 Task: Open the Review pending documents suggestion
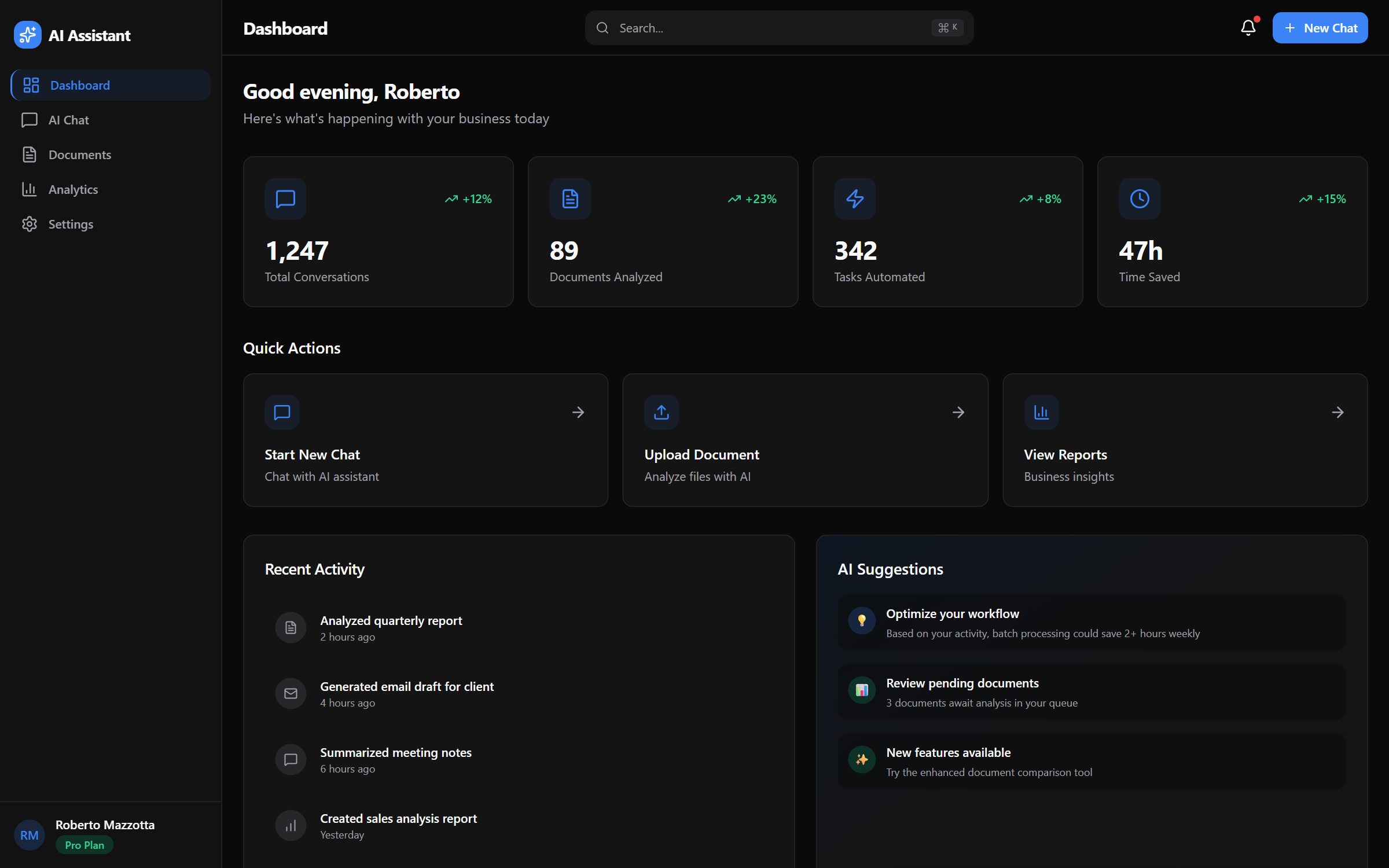(x=1092, y=692)
